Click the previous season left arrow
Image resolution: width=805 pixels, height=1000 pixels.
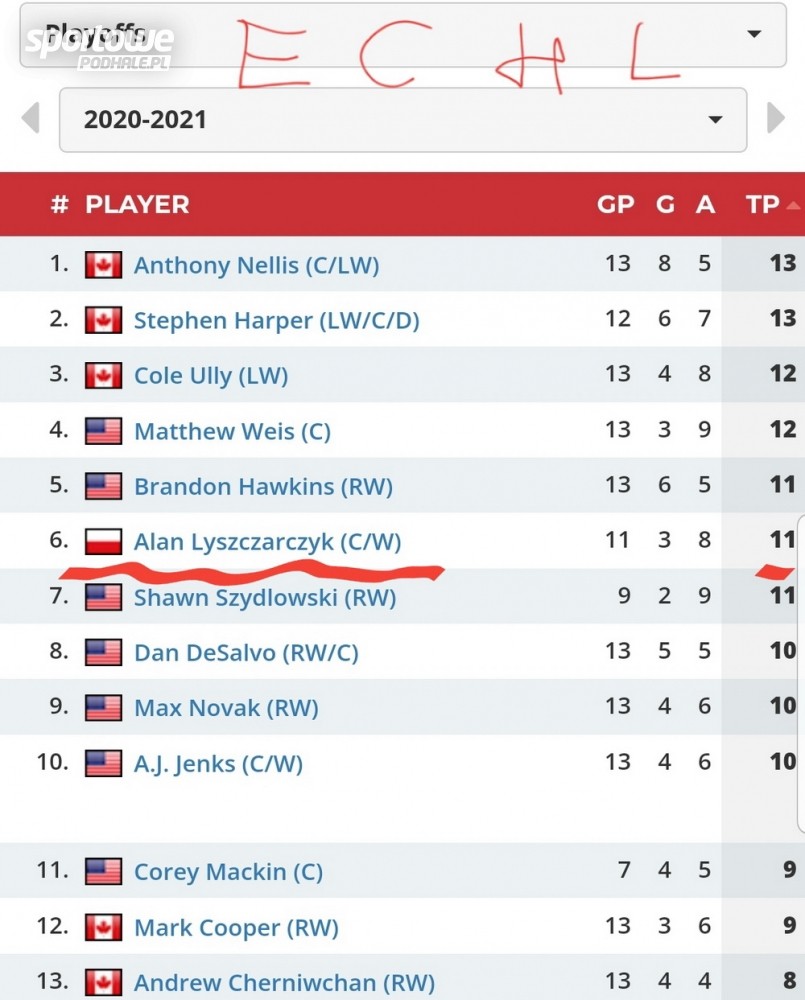(x=31, y=118)
